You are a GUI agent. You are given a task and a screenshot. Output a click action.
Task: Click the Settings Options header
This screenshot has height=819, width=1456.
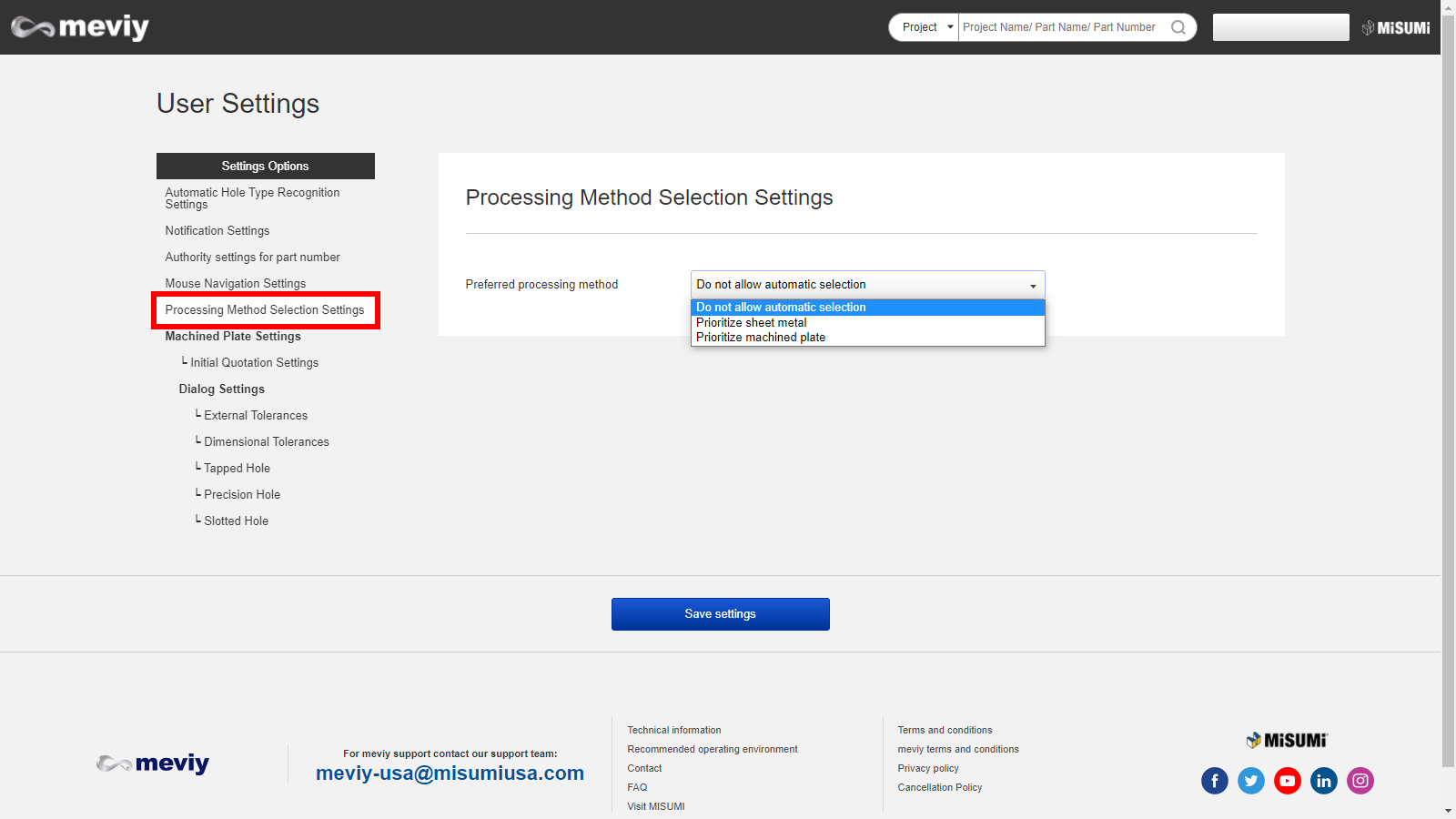click(266, 167)
